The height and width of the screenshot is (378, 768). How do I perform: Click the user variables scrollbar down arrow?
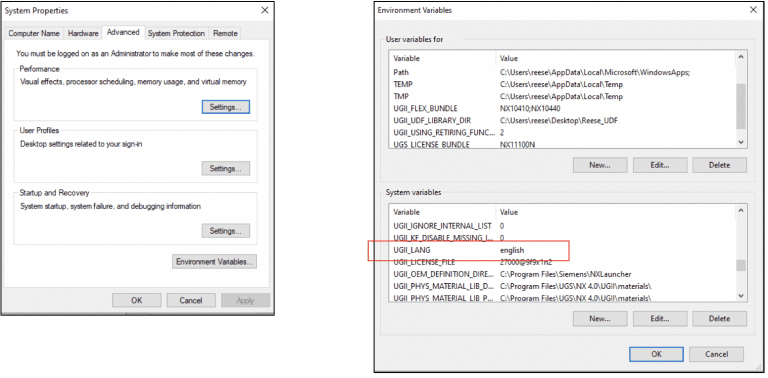click(741, 142)
